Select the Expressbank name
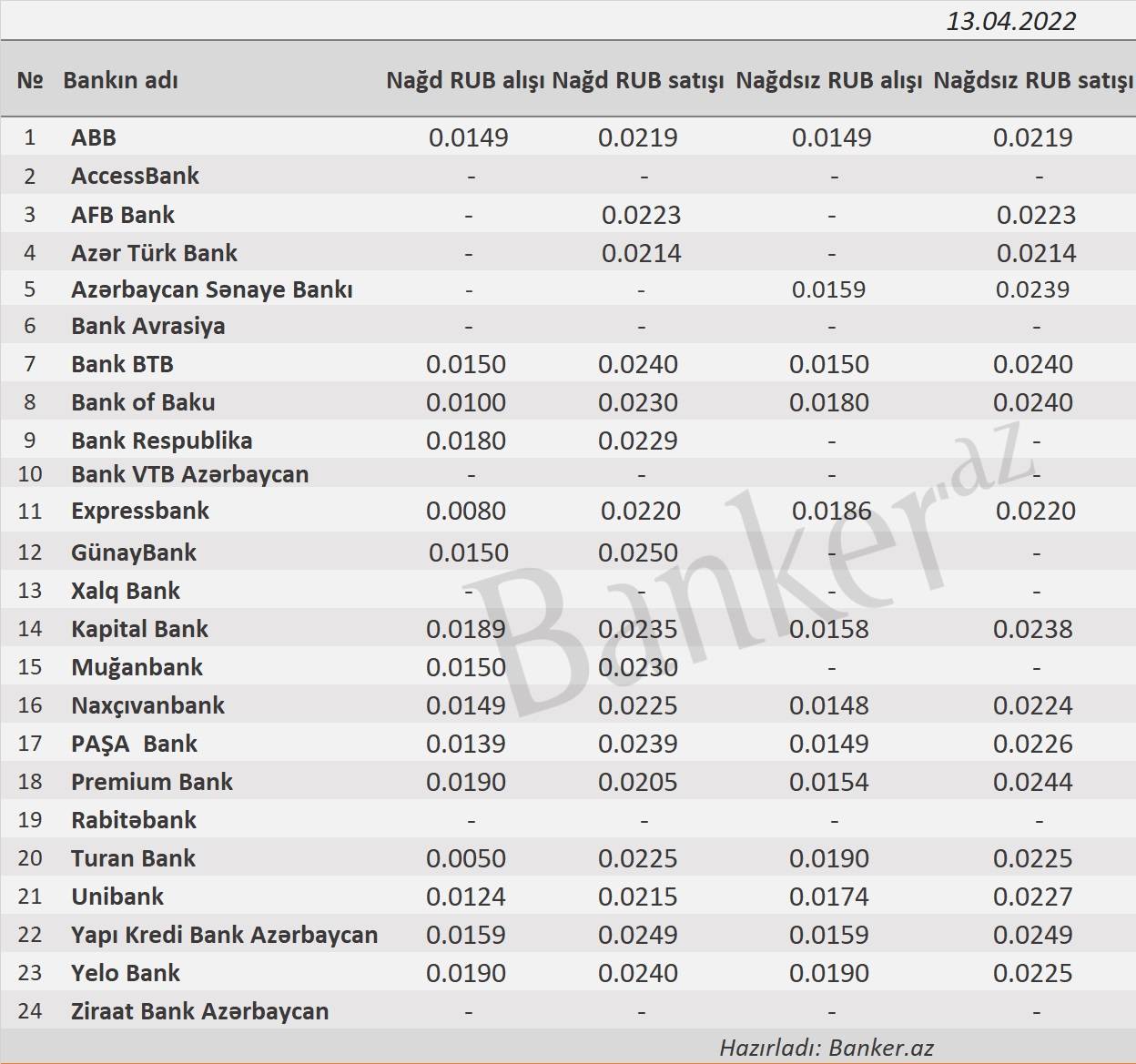Screen dimensions: 1136x1064 (140, 511)
